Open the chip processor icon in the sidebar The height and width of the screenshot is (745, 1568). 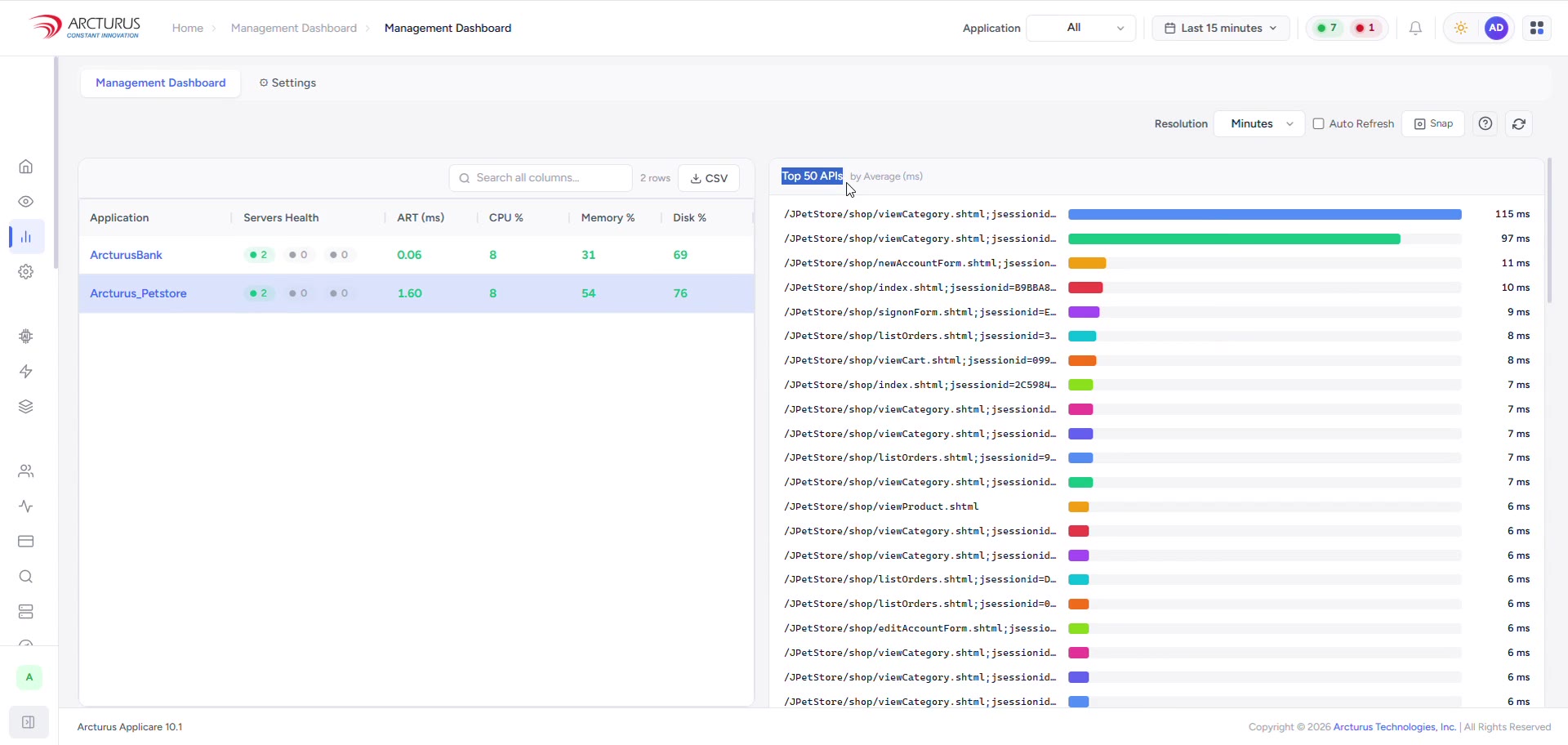click(26, 337)
